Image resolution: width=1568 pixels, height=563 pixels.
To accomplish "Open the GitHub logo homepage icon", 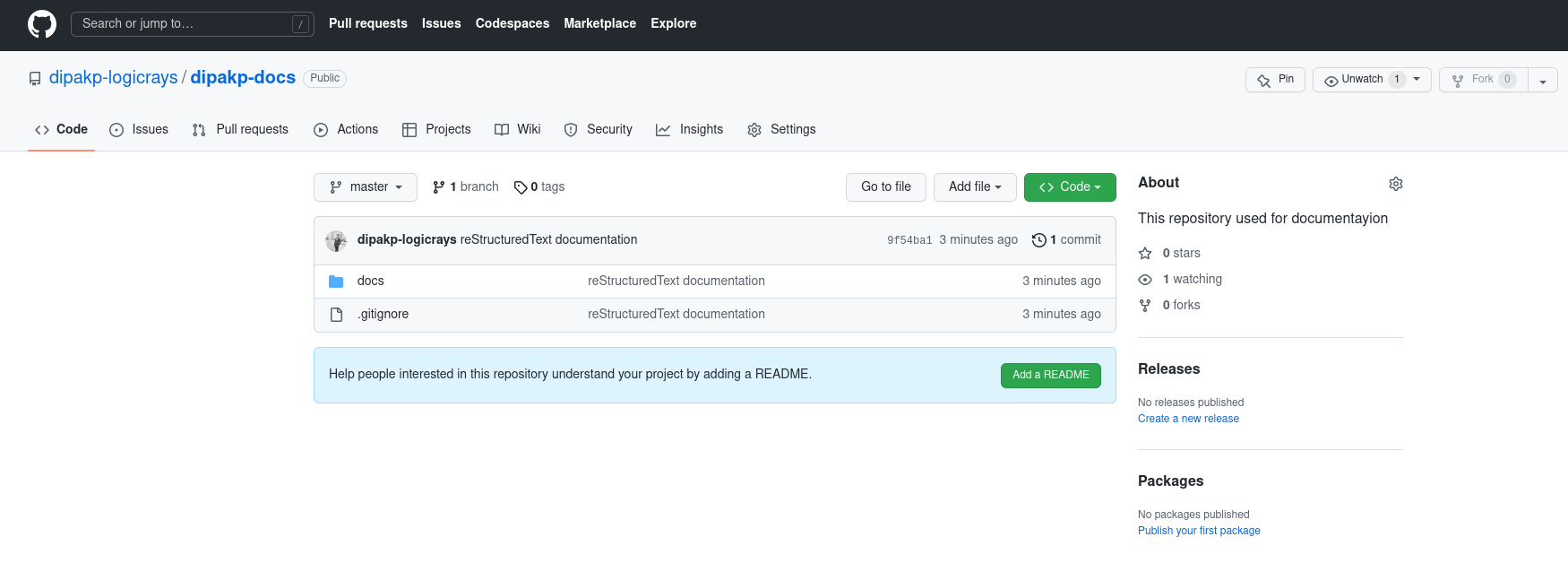I will [x=42, y=24].
